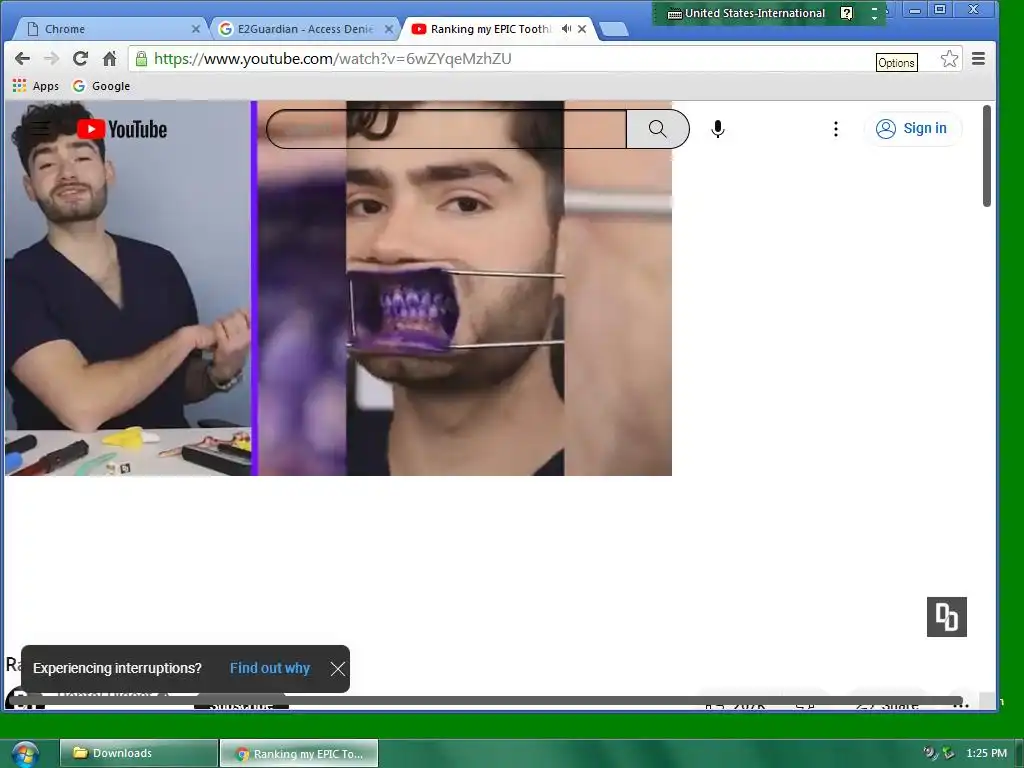Click the browser Forward arrow

pyautogui.click(x=51, y=59)
